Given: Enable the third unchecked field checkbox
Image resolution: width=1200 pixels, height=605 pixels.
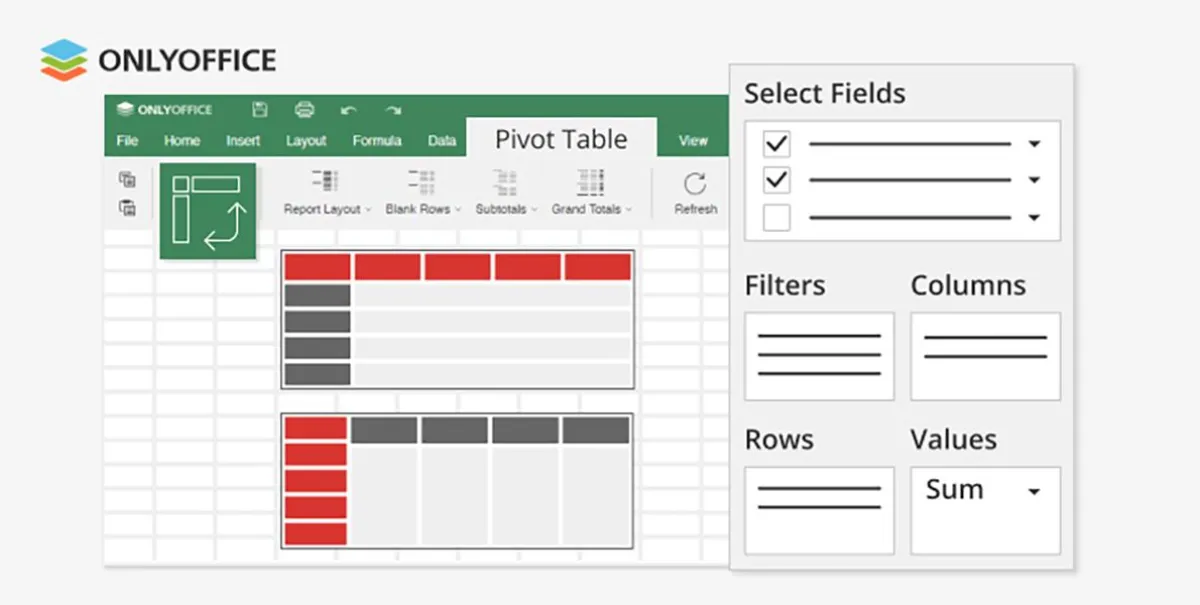Looking at the screenshot, I should coord(776,217).
